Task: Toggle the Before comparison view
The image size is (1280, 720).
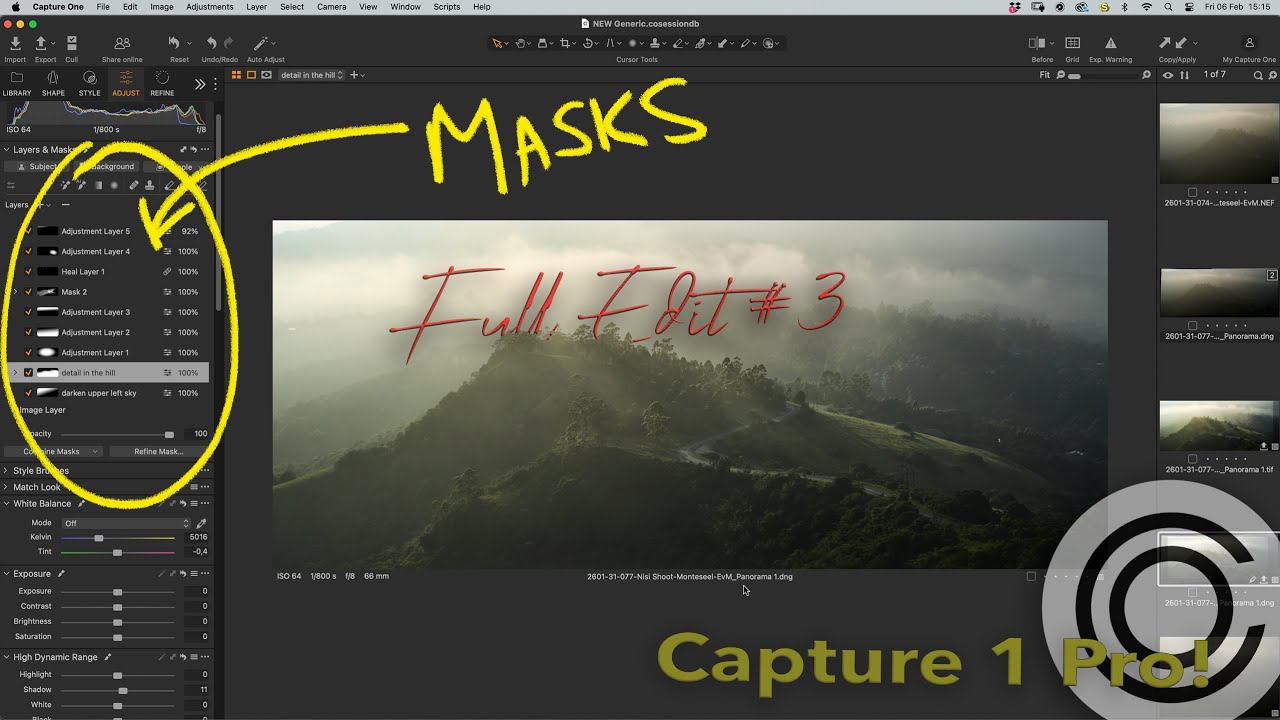Action: click(1036, 44)
